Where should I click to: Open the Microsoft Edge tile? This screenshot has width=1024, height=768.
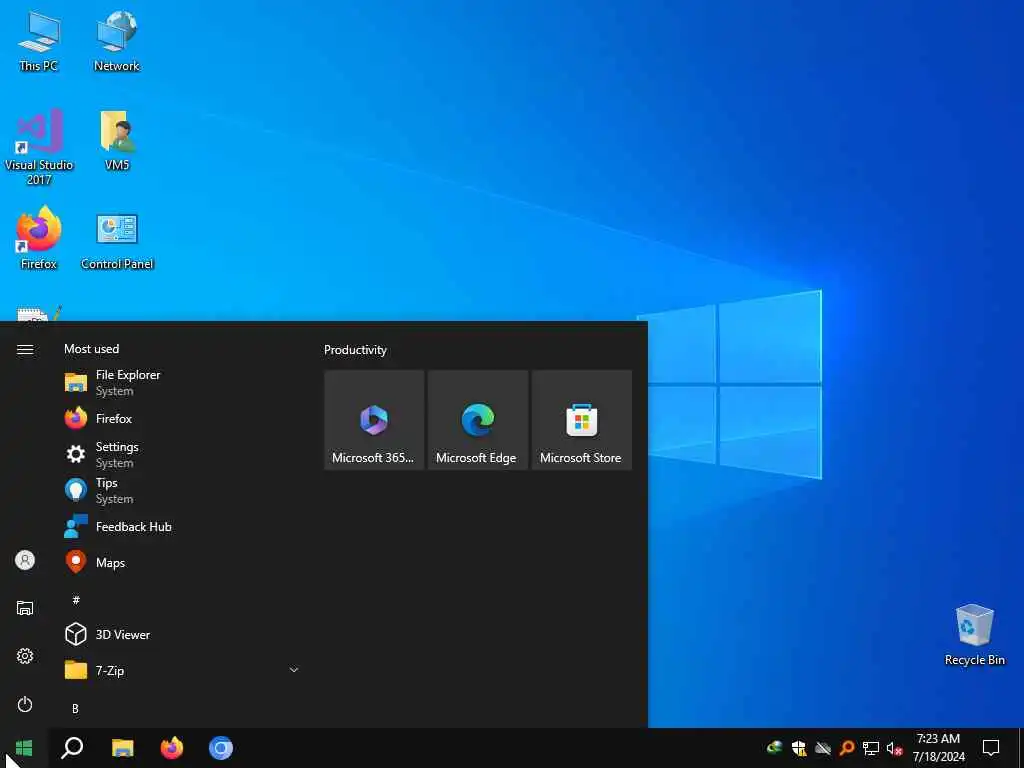477,420
